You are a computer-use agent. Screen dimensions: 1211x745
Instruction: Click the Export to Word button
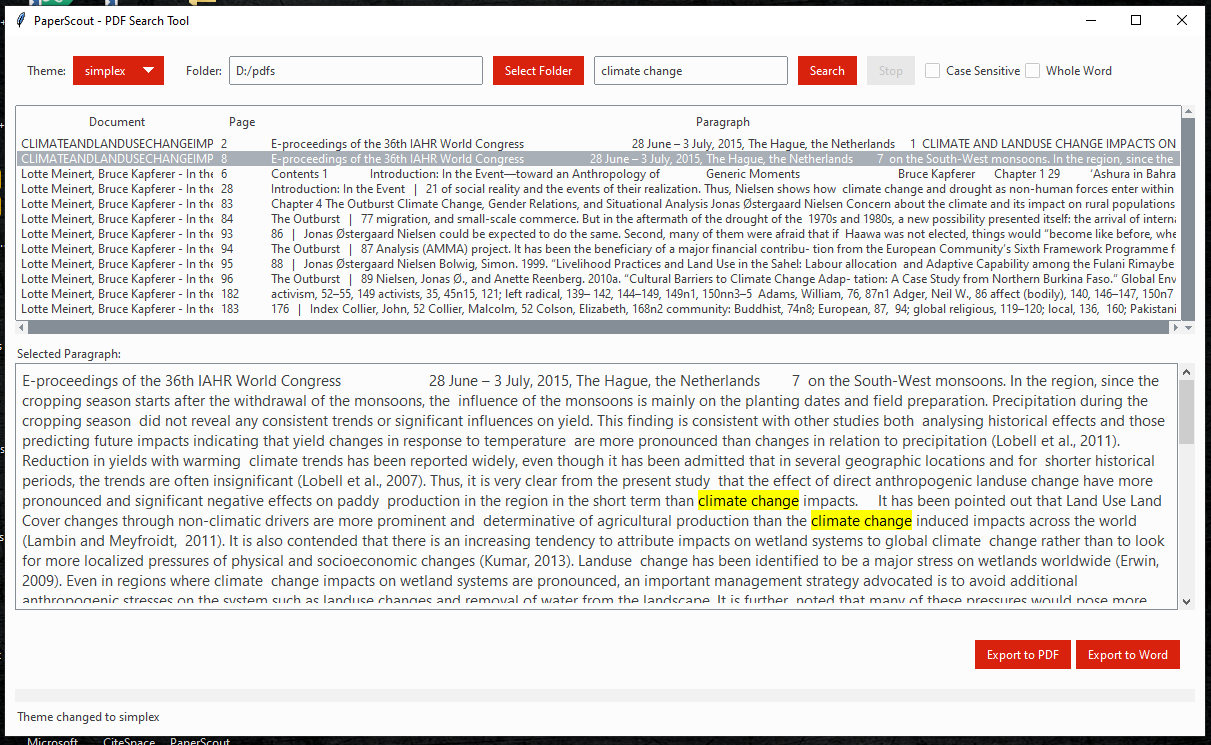pyautogui.click(x=1128, y=655)
